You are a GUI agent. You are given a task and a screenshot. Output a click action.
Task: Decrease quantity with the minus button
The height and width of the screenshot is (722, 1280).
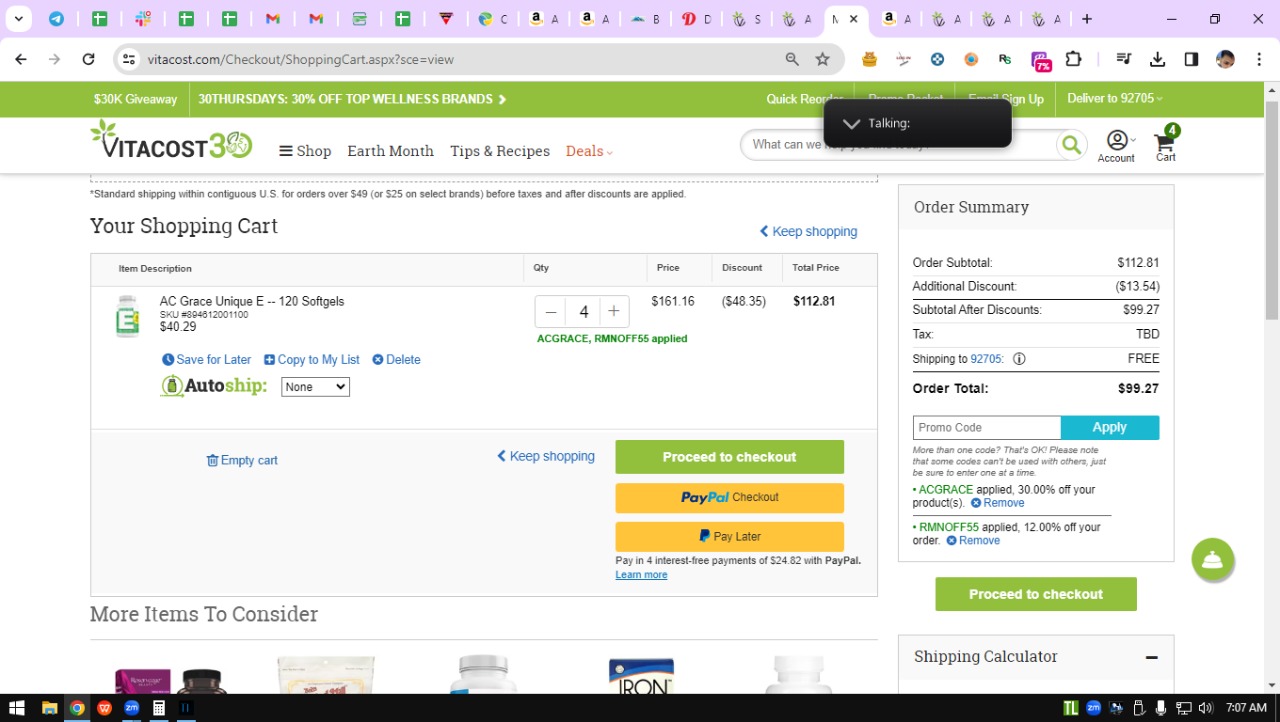[x=550, y=312]
